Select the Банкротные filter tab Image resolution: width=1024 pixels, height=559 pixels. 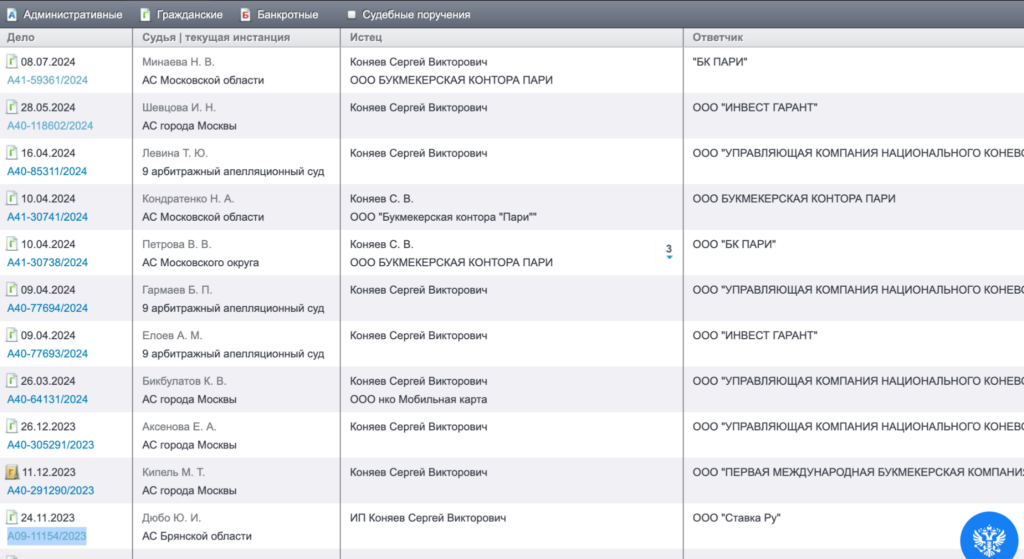pyautogui.click(x=279, y=14)
